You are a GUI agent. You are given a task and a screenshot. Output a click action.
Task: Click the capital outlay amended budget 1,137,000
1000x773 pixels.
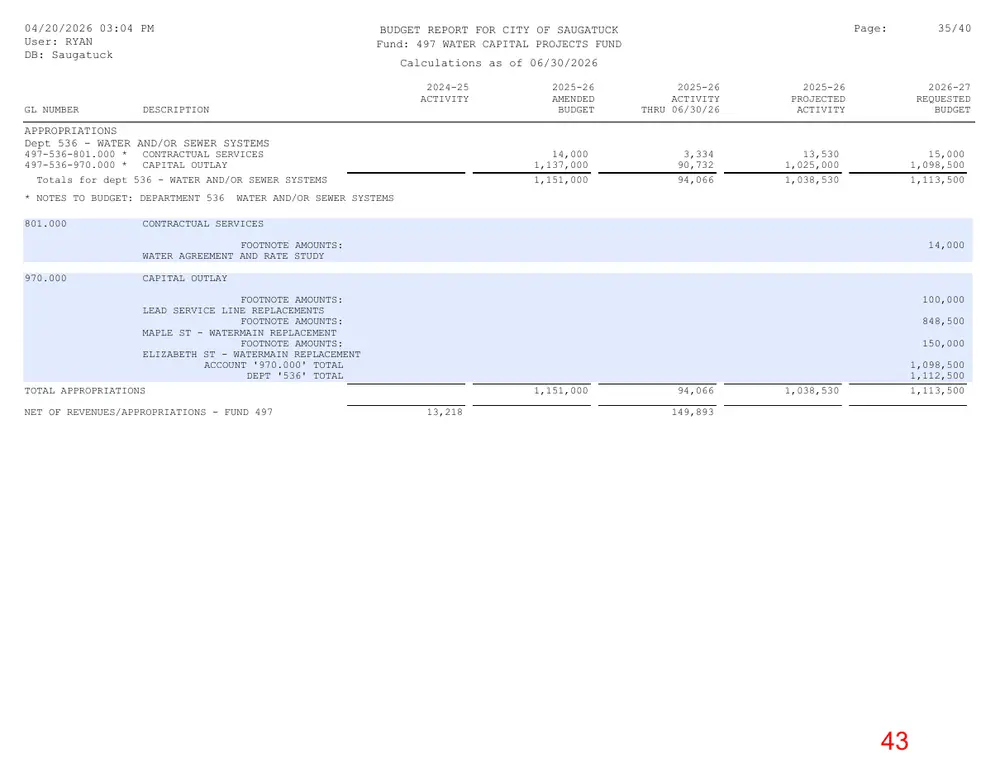561,165
